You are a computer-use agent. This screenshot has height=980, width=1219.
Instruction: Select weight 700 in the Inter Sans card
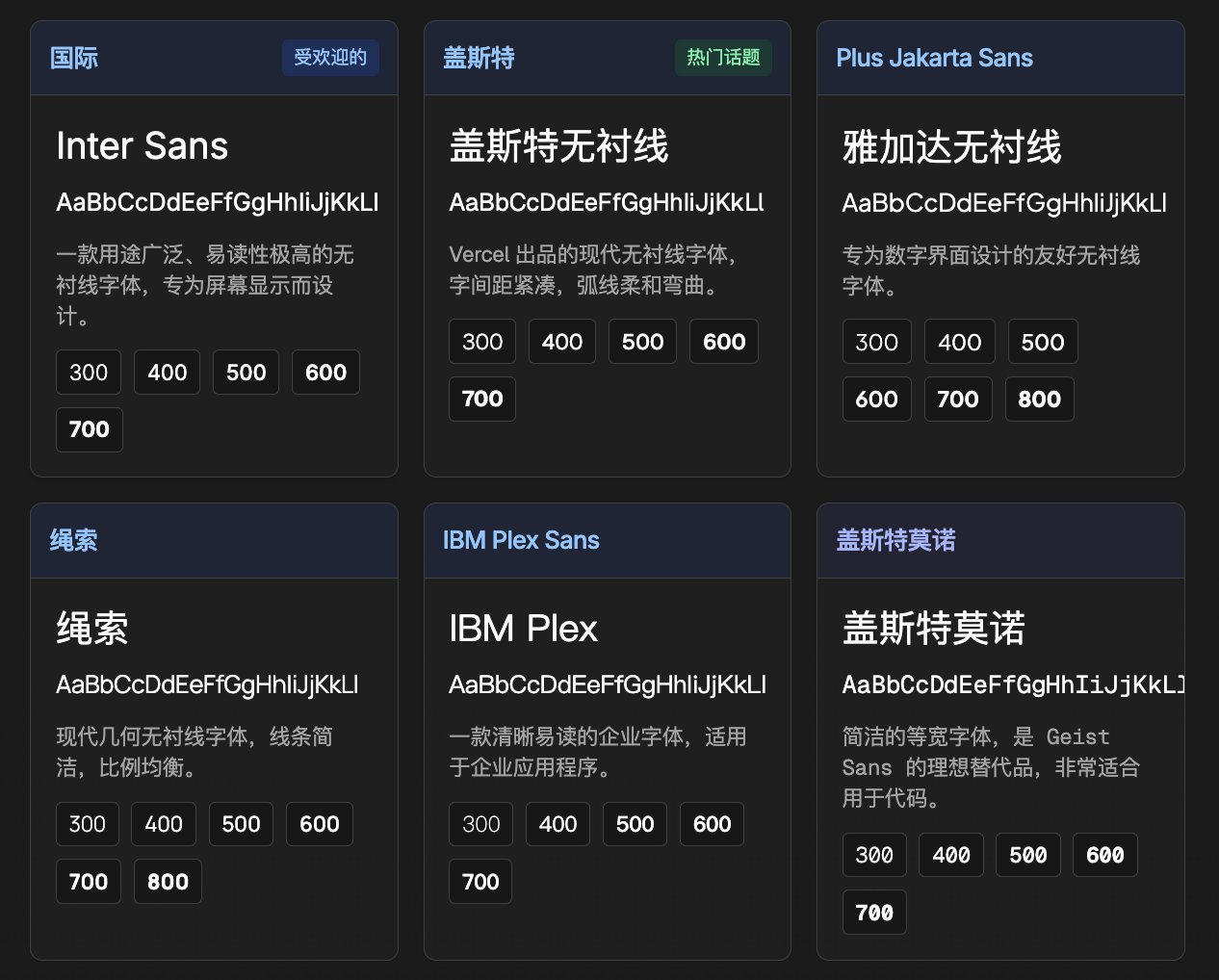[x=90, y=429]
